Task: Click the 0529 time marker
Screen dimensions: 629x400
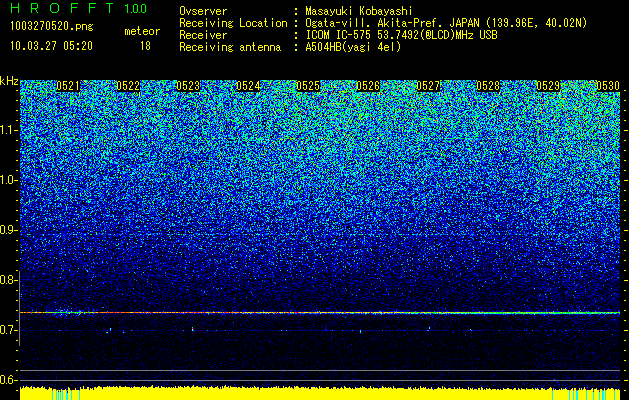Action: [548, 86]
